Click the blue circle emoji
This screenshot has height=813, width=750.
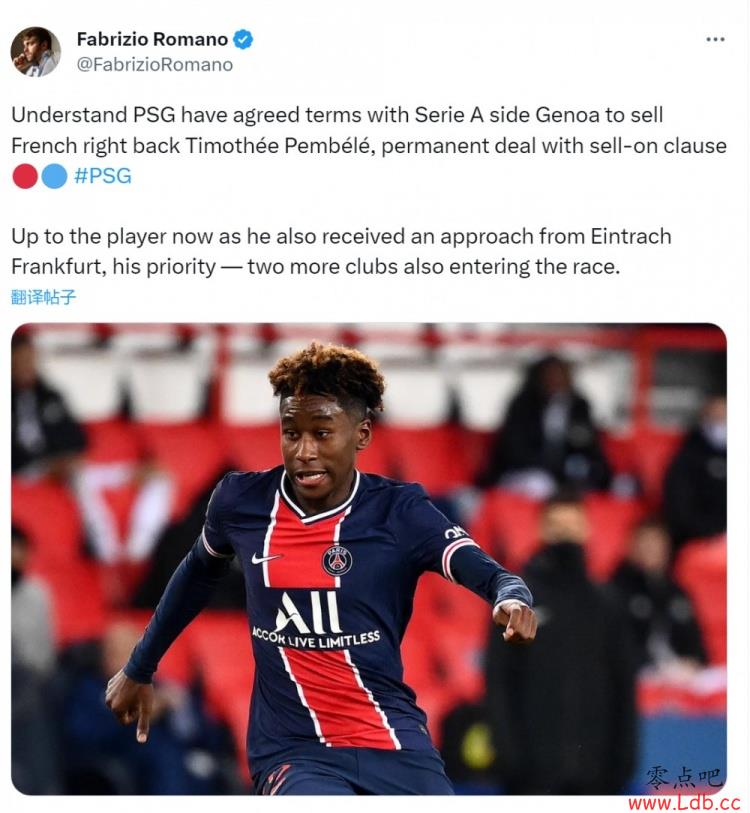54,176
